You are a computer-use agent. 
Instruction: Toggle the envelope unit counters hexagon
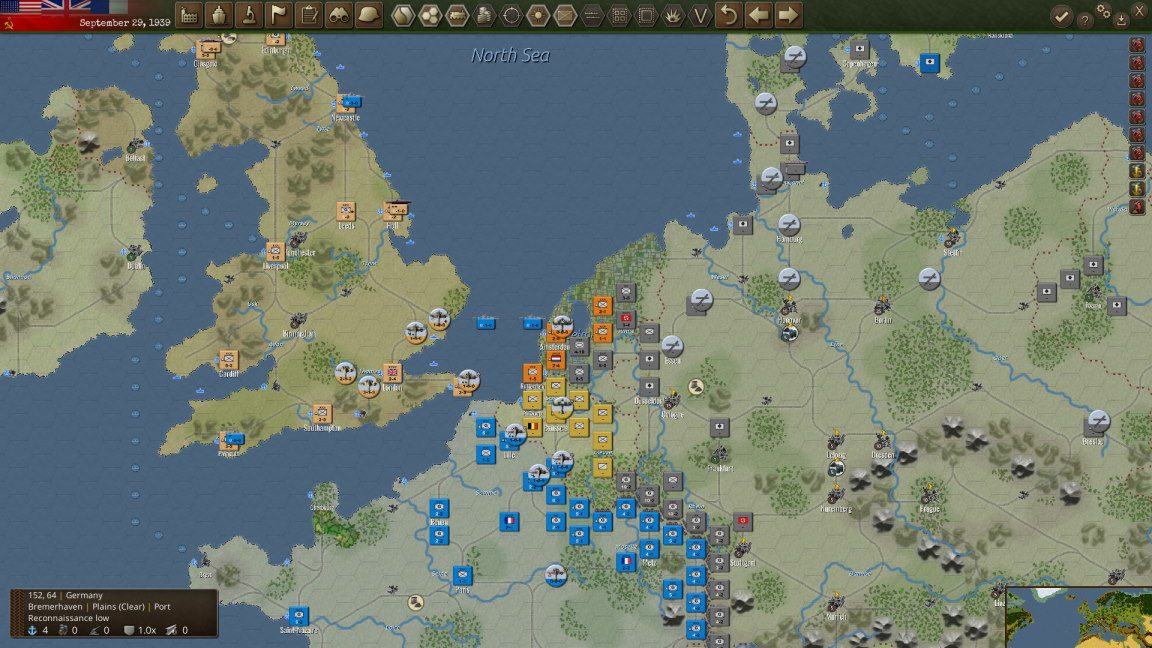565,15
